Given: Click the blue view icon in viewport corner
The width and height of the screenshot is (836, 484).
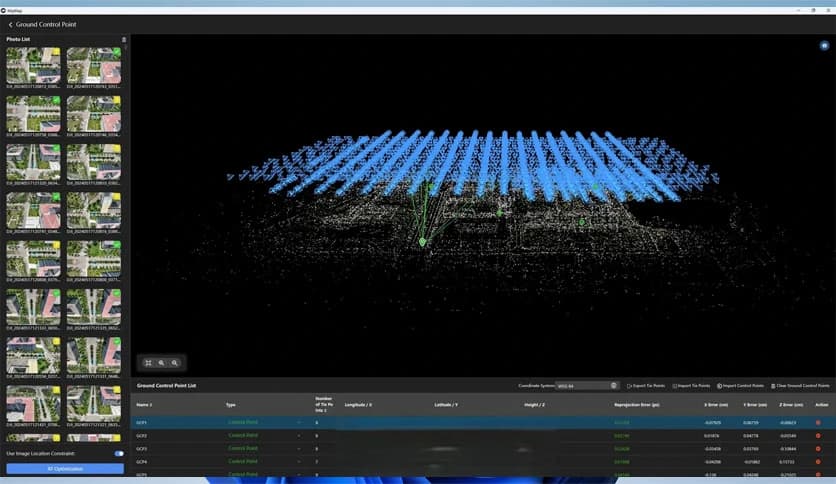Looking at the screenshot, I should [x=824, y=45].
